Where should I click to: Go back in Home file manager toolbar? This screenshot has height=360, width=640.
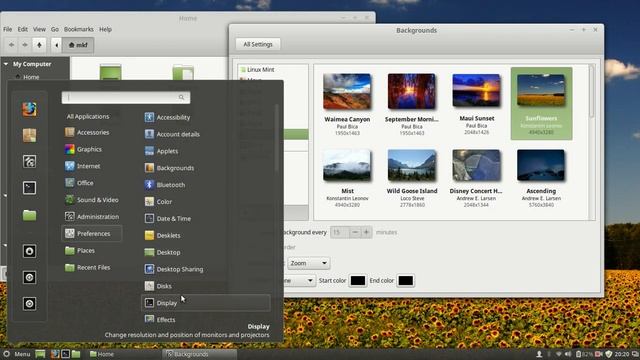(11, 45)
